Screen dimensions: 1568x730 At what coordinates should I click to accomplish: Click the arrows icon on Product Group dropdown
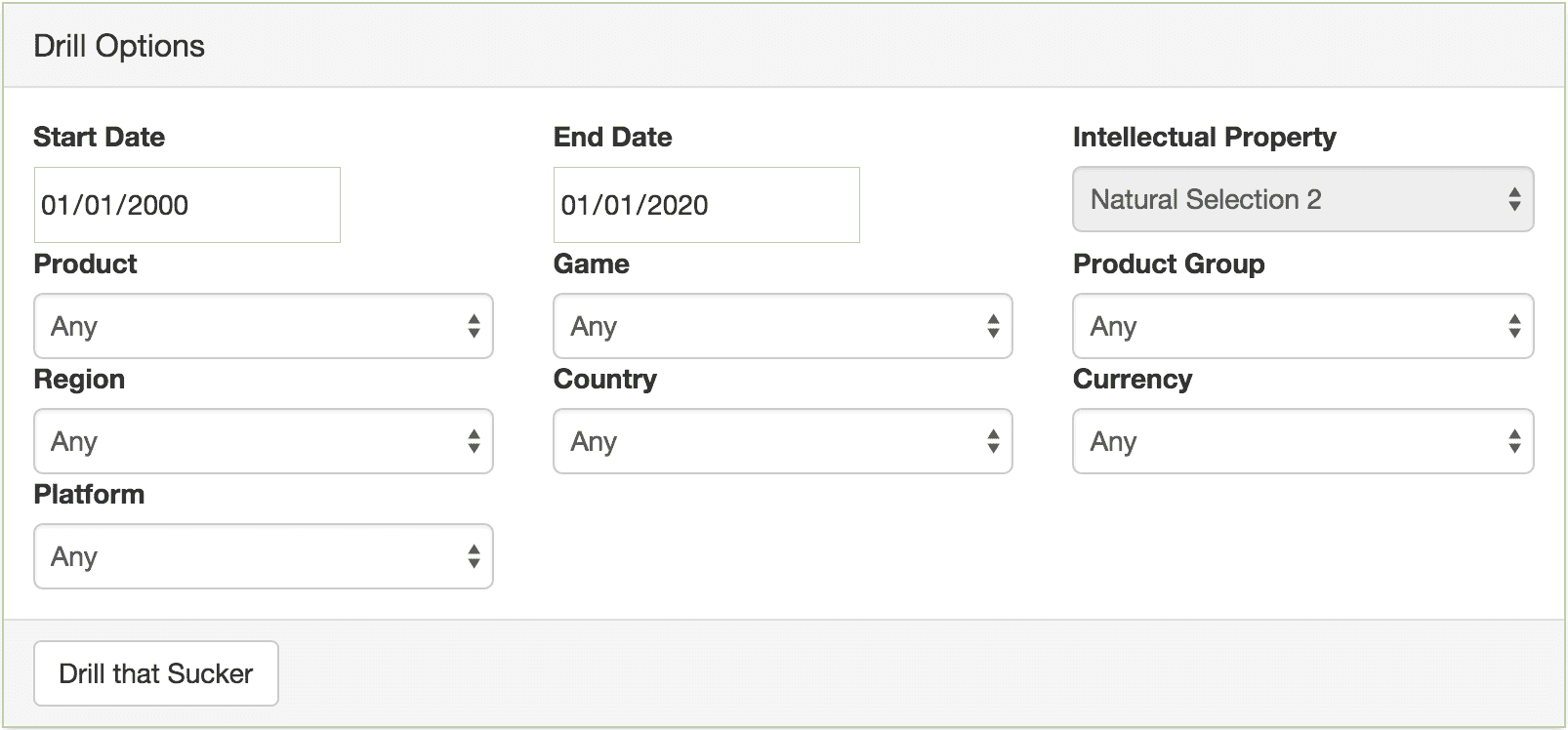1514,326
